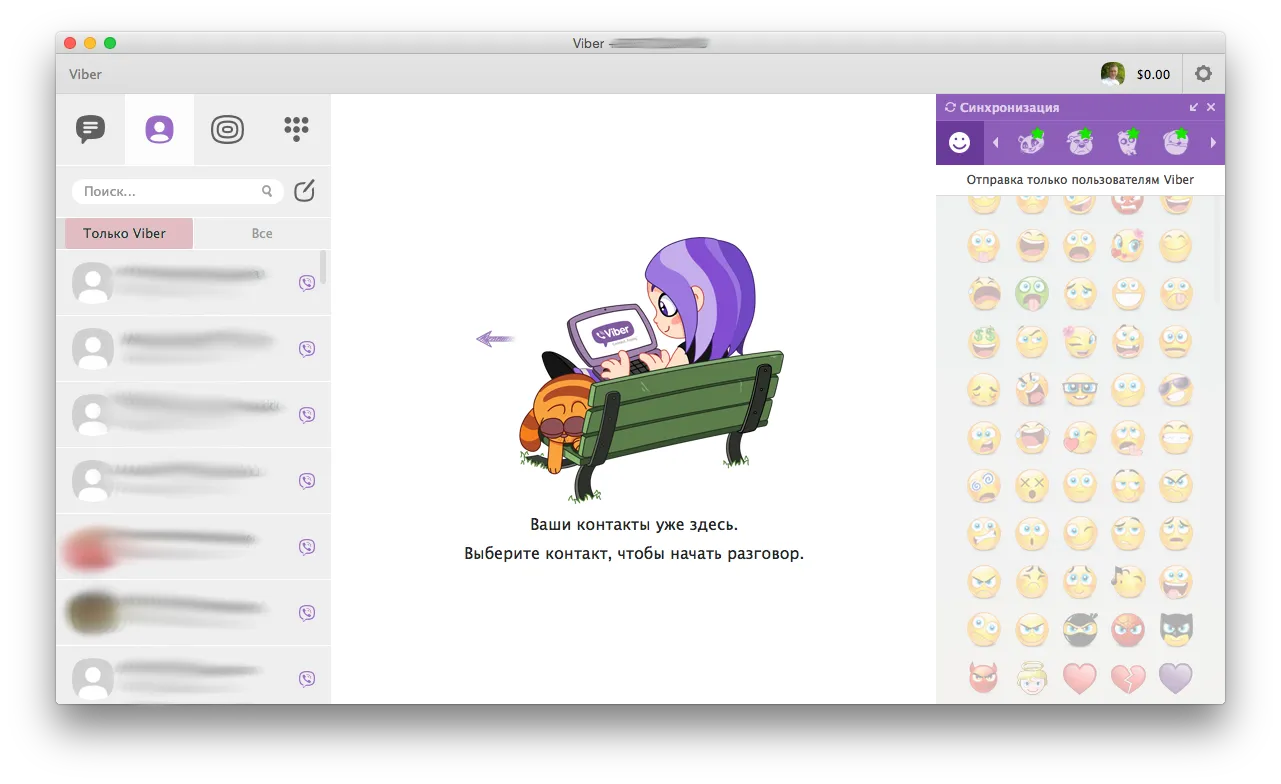Click the purple heart emoticon
This screenshot has height=784, width=1281.
1175,678
